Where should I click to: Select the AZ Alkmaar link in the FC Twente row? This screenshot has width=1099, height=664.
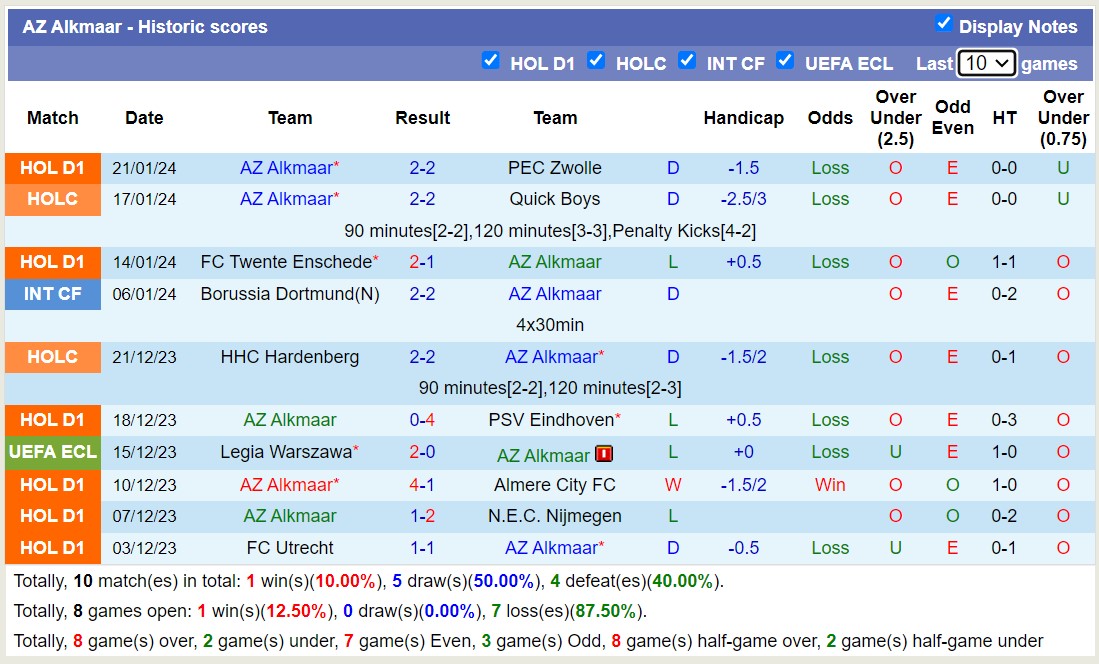(x=555, y=262)
